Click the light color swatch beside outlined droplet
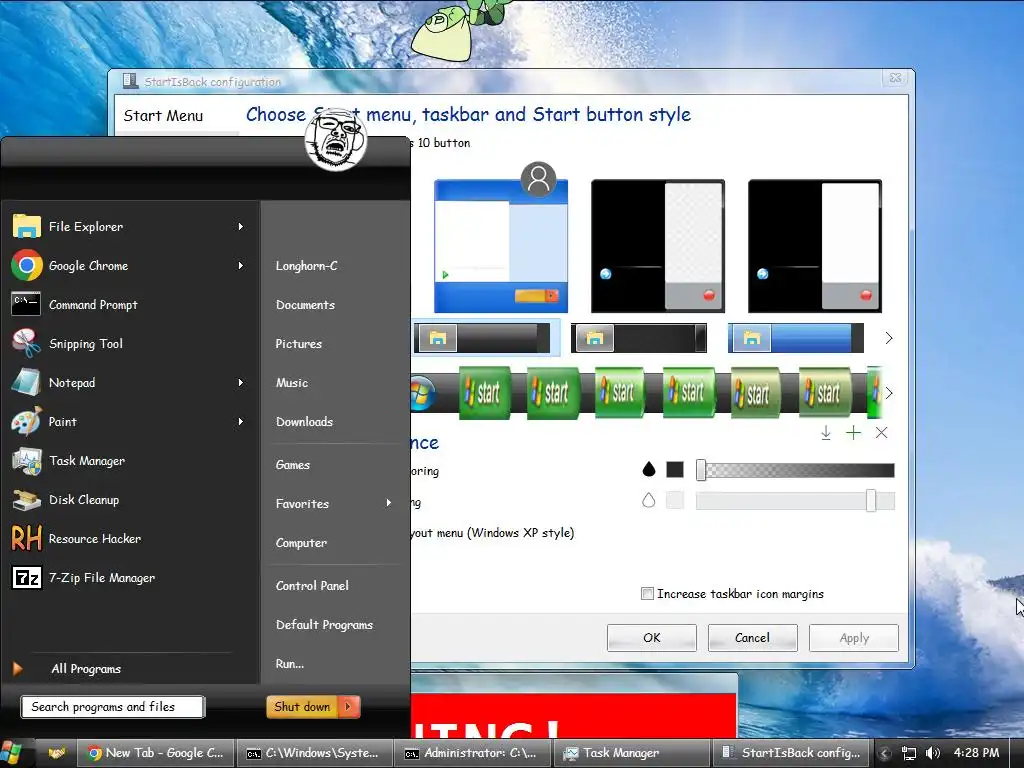The width and height of the screenshot is (1024, 768). coord(675,500)
